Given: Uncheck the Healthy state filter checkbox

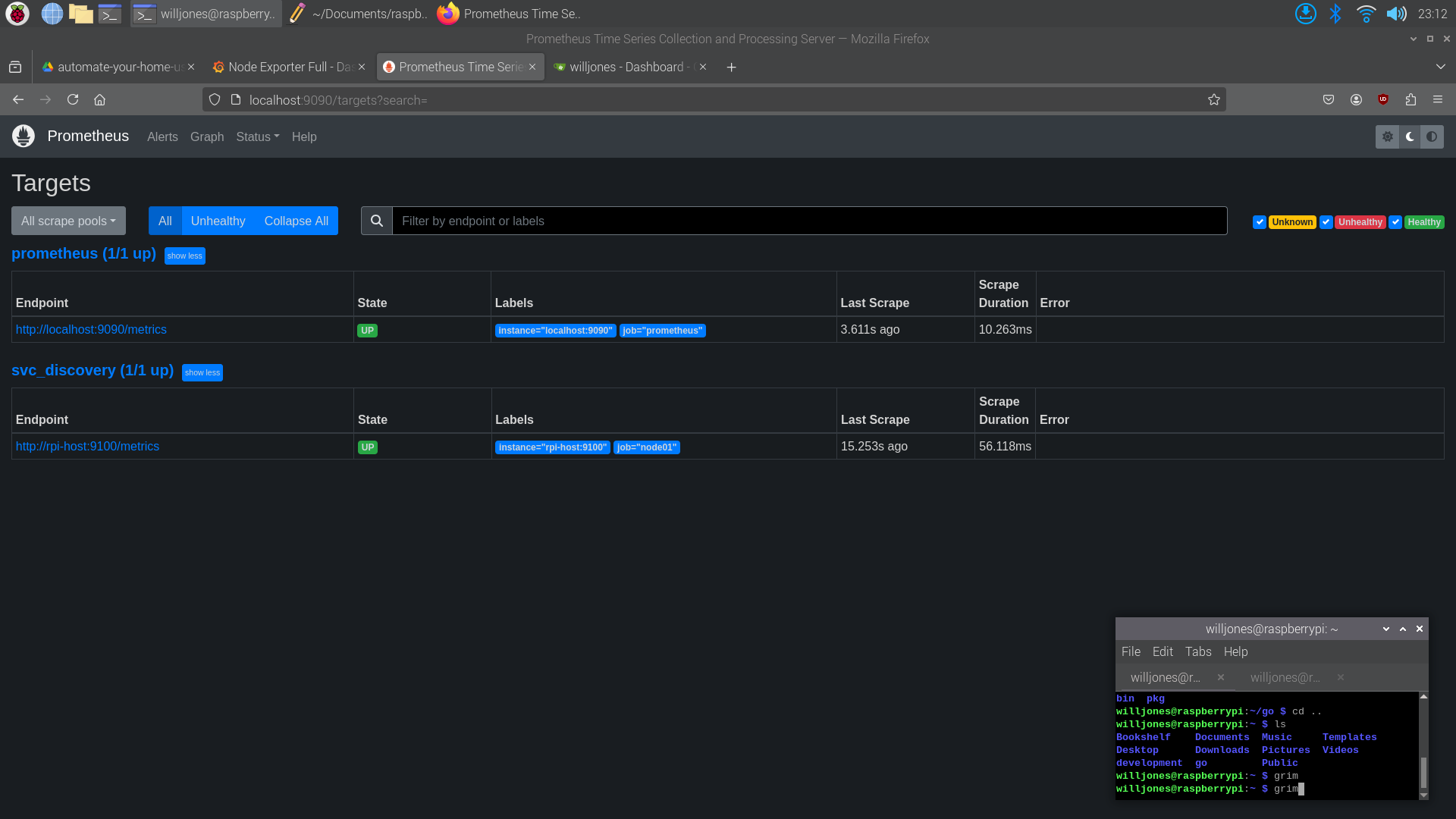Looking at the screenshot, I should click(x=1395, y=222).
